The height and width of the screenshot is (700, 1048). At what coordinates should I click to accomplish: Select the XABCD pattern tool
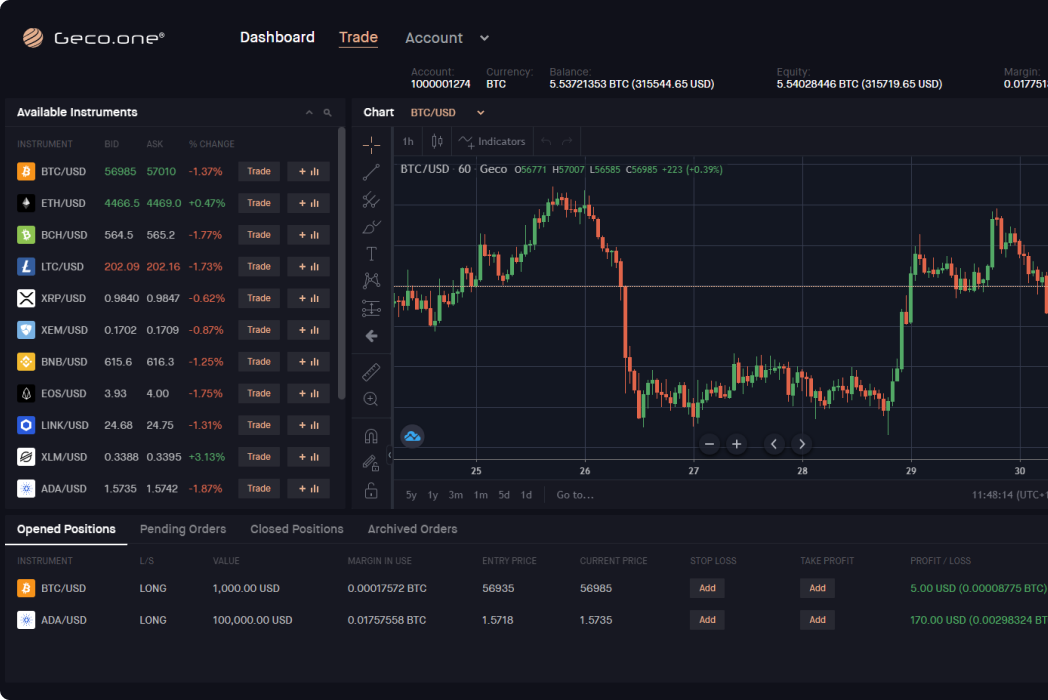tap(371, 281)
